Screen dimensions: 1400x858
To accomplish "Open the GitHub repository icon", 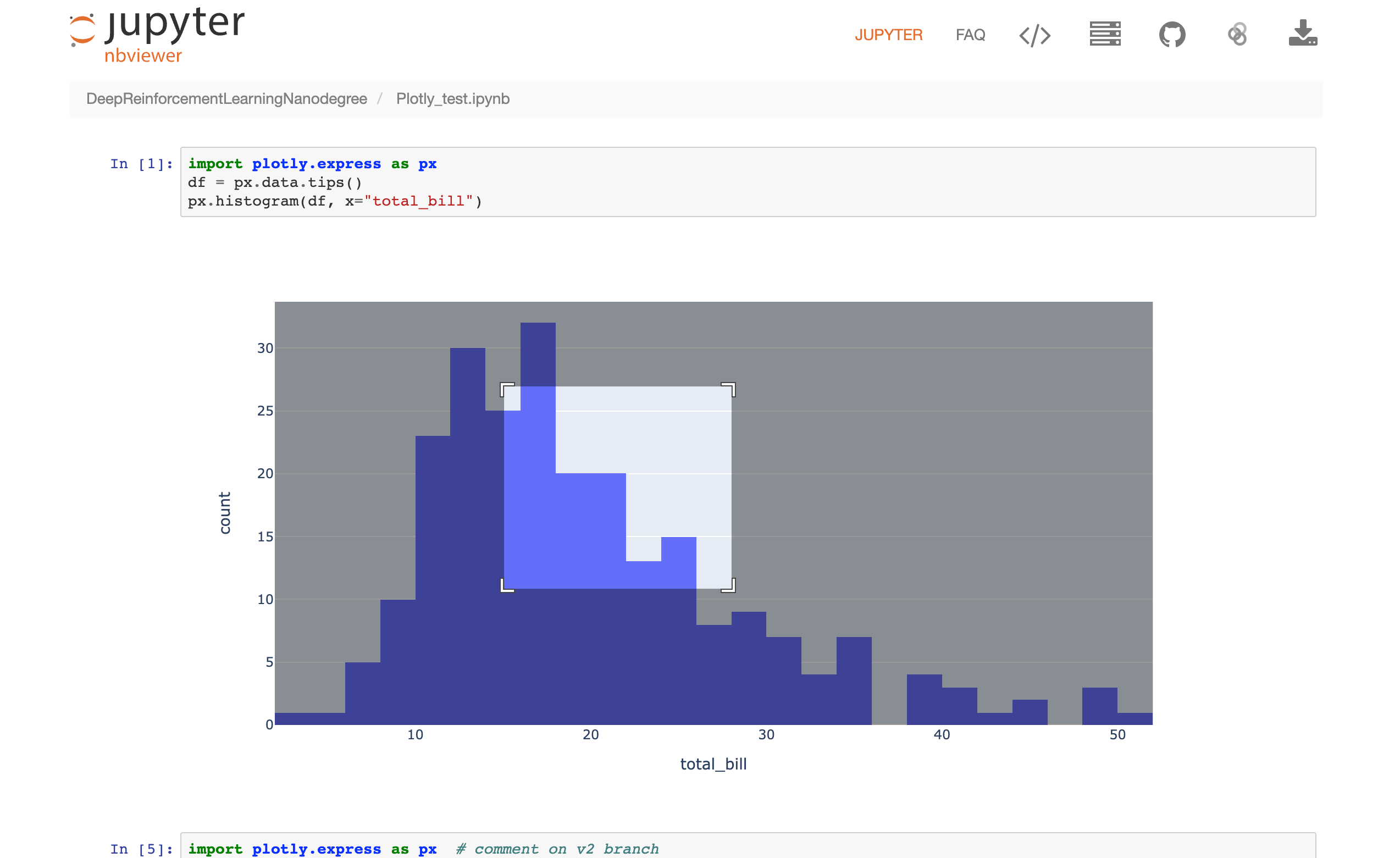I will (x=1171, y=35).
